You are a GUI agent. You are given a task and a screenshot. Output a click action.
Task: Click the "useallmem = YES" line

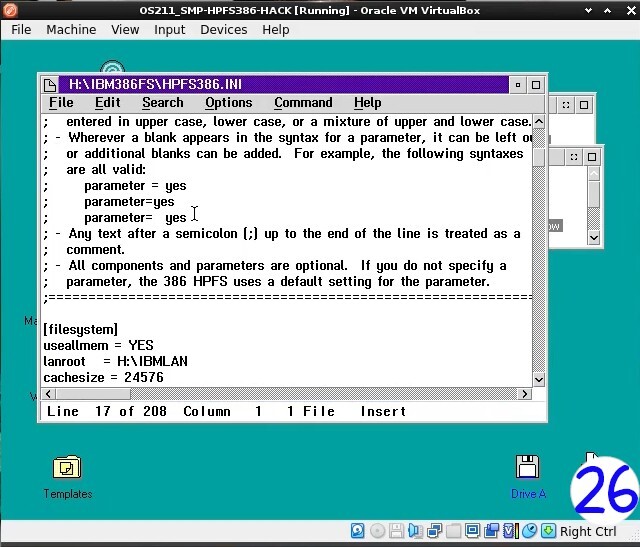tap(98, 345)
